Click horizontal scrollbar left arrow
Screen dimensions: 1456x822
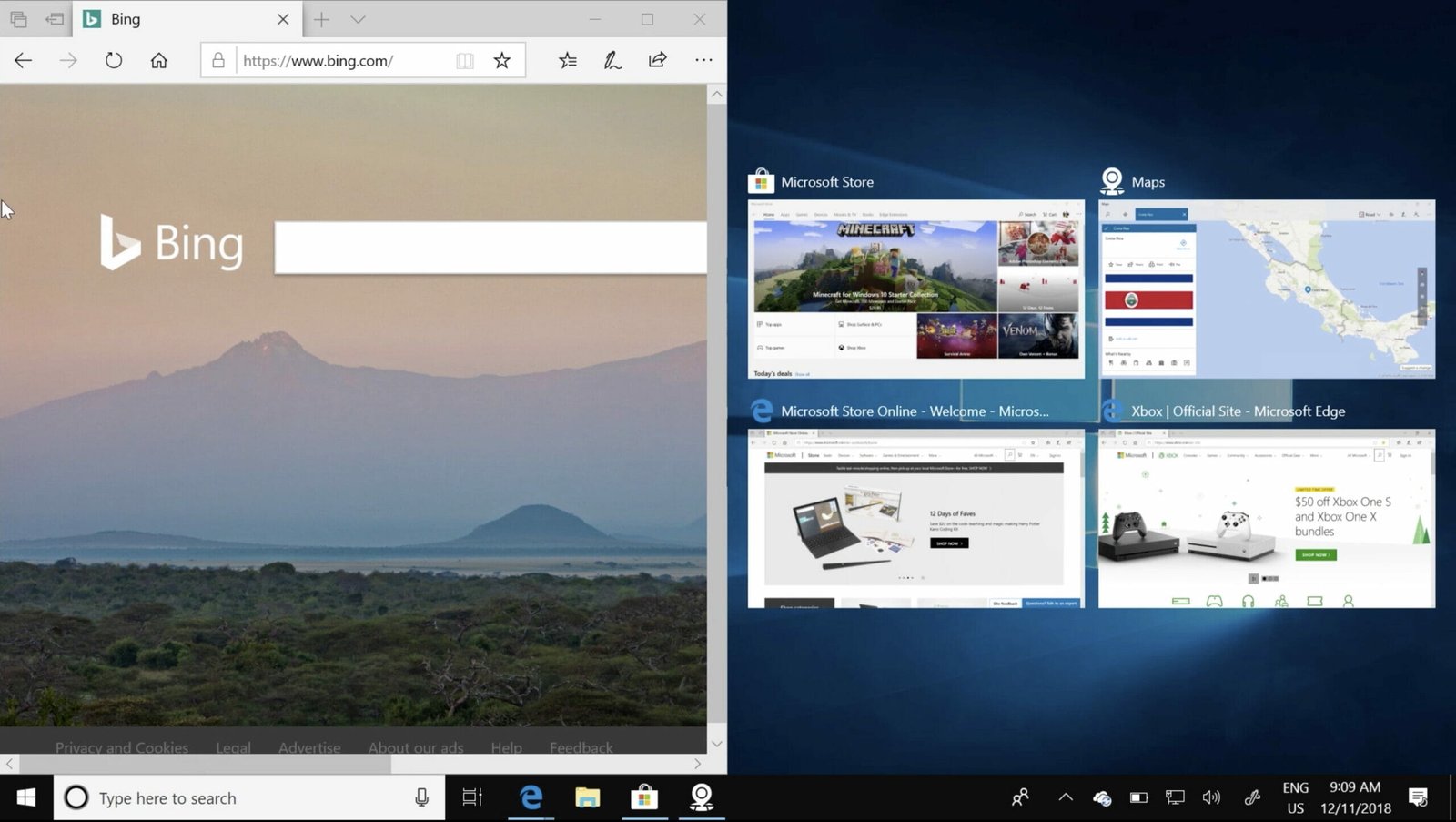click(9, 764)
